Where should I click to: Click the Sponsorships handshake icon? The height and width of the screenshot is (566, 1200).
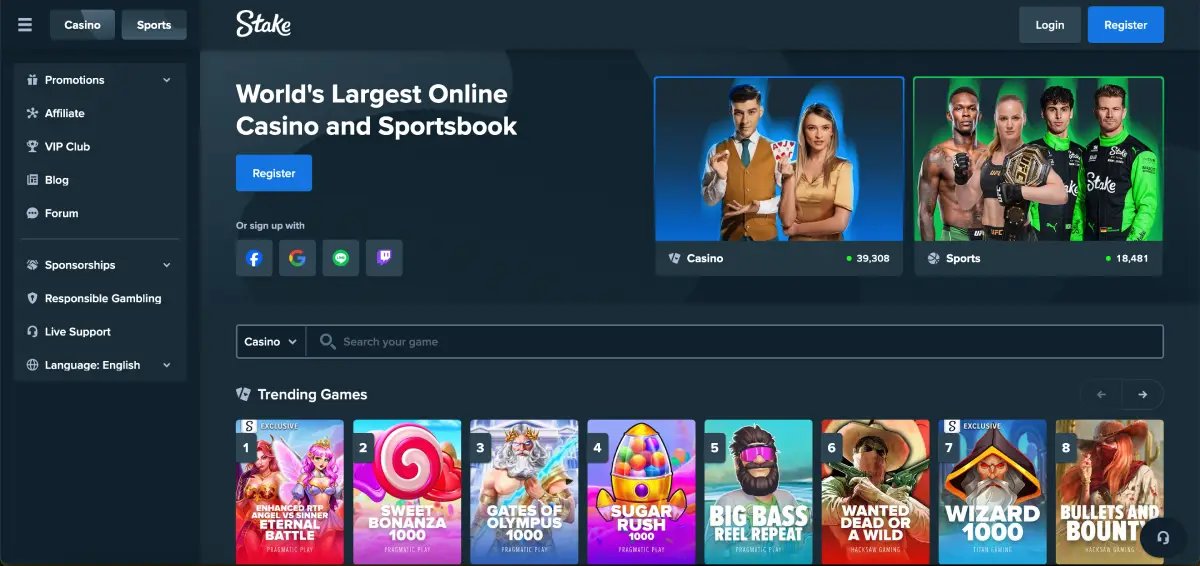click(33, 265)
